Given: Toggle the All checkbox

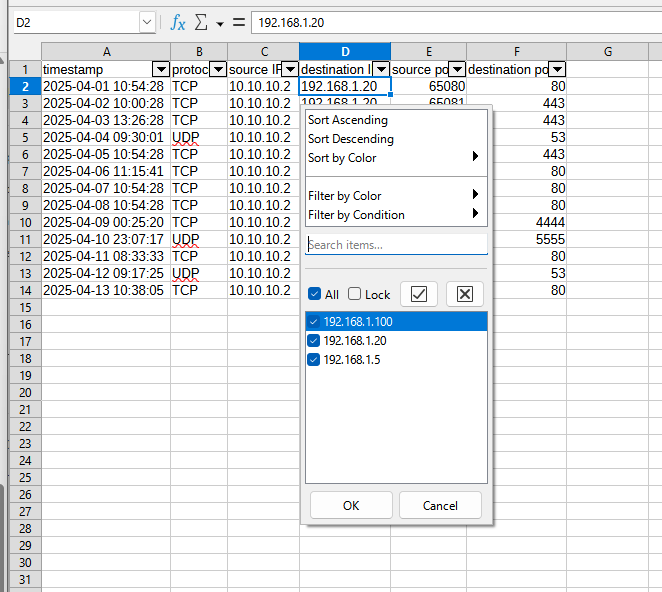Looking at the screenshot, I should click(315, 295).
